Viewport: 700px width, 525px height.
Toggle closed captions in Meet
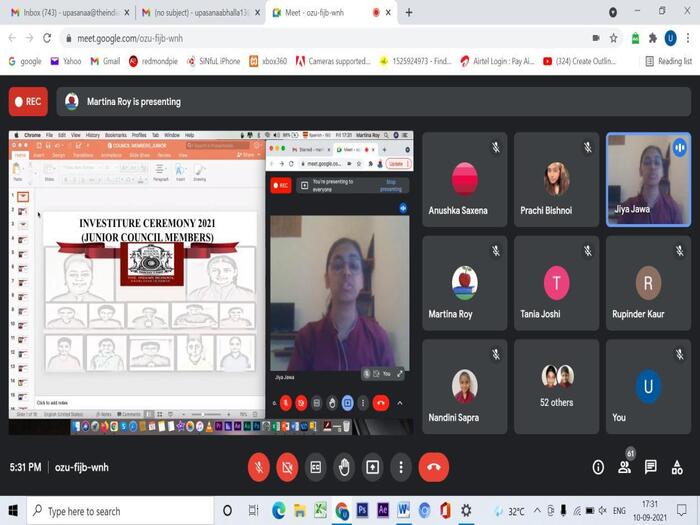point(316,467)
